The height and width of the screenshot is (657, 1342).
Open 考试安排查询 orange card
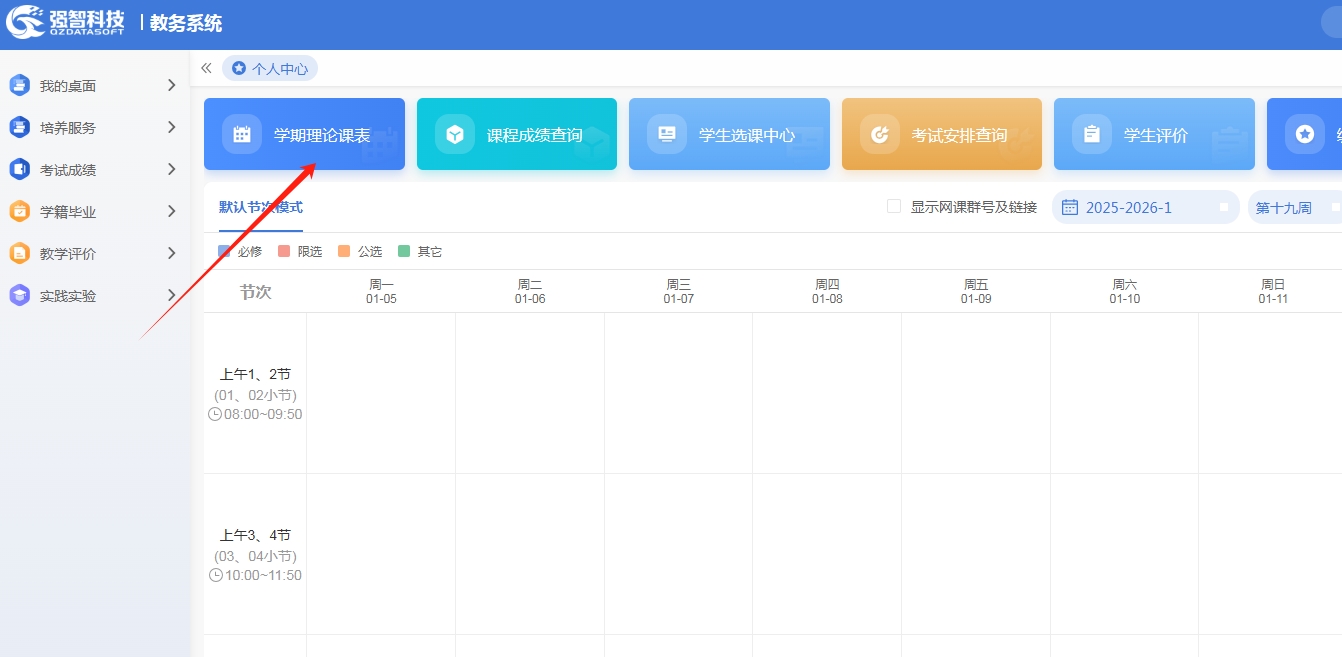[x=941, y=134]
